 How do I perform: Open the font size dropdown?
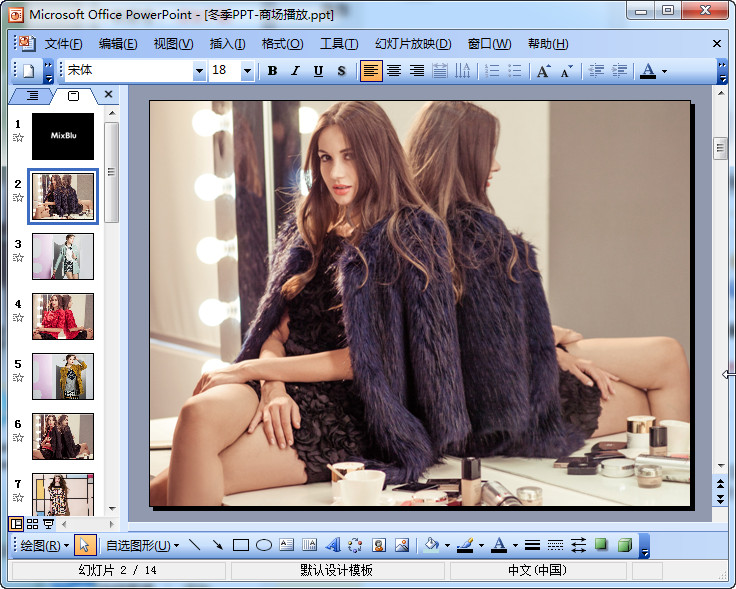pyautogui.click(x=246, y=71)
